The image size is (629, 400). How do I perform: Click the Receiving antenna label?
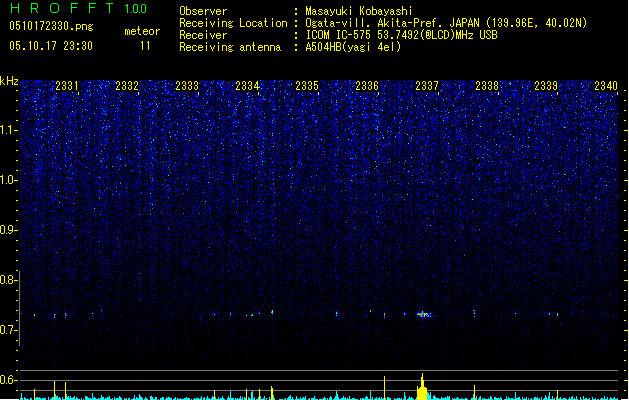(230, 47)
